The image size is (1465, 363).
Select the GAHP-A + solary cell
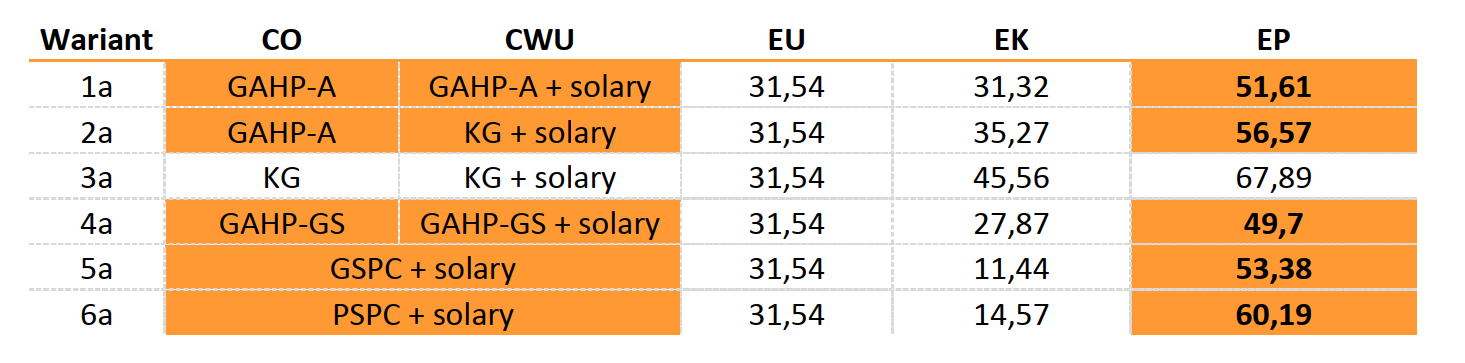(540, 87)
